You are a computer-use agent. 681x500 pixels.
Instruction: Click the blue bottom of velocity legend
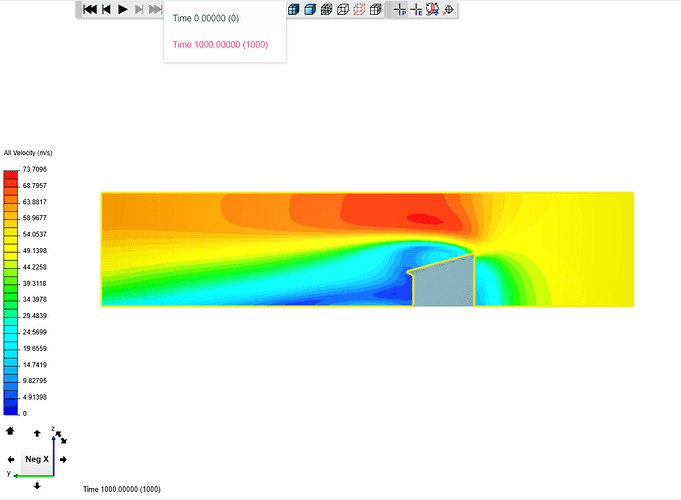(11, 410)
